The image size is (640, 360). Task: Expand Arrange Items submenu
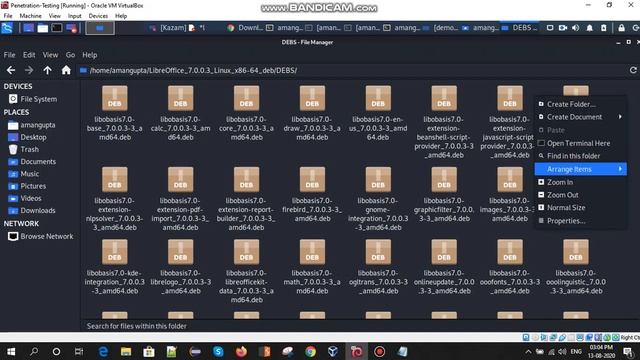tap(580, 169)
